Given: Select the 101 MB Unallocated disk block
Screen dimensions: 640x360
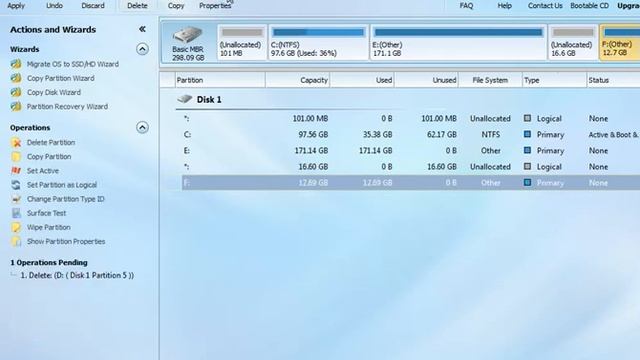Looking at the screenshot, I should (242, 42).
